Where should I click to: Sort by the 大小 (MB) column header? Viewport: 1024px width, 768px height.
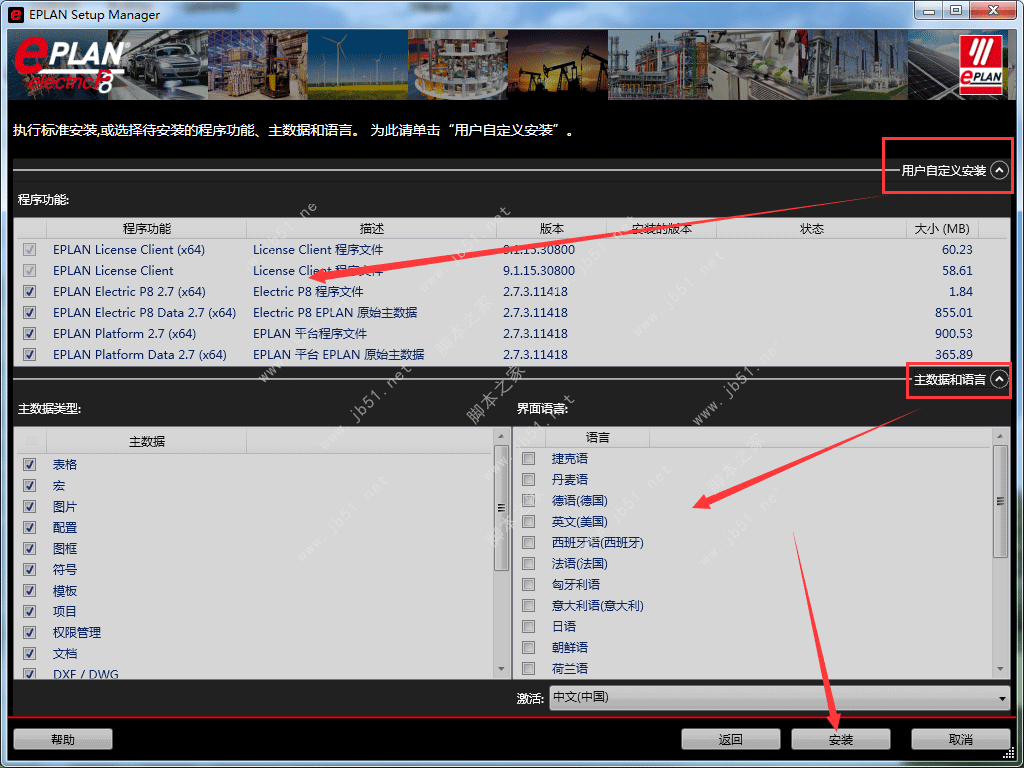942,229
